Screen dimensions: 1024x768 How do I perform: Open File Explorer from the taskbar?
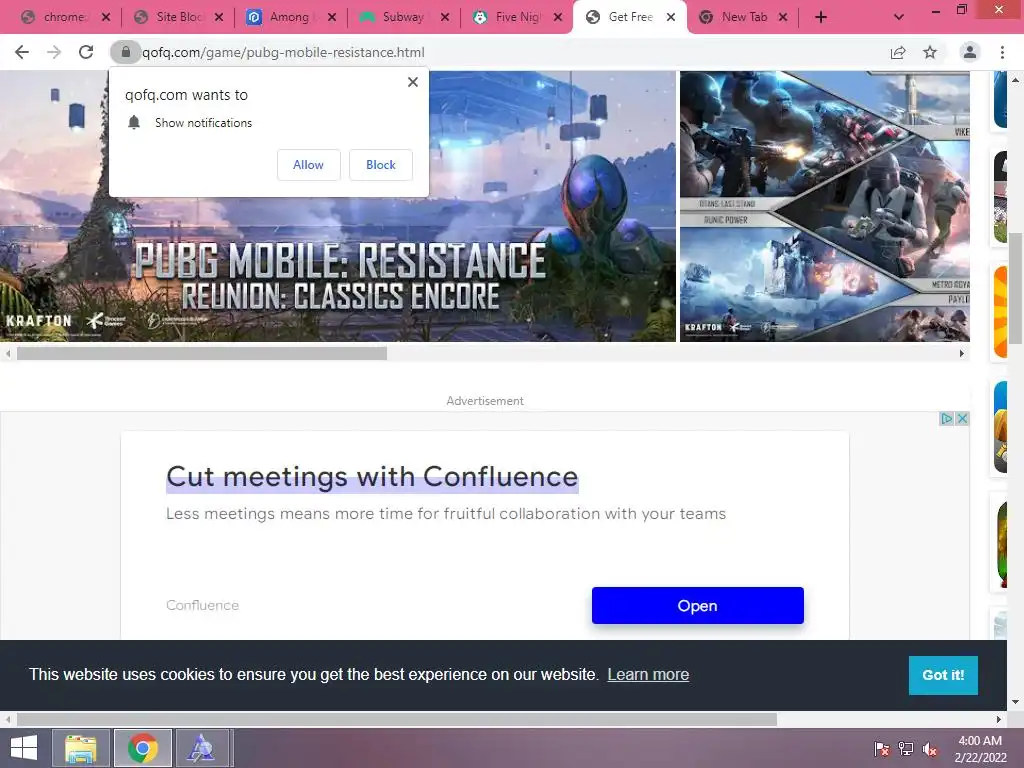[x=80, y=748]
